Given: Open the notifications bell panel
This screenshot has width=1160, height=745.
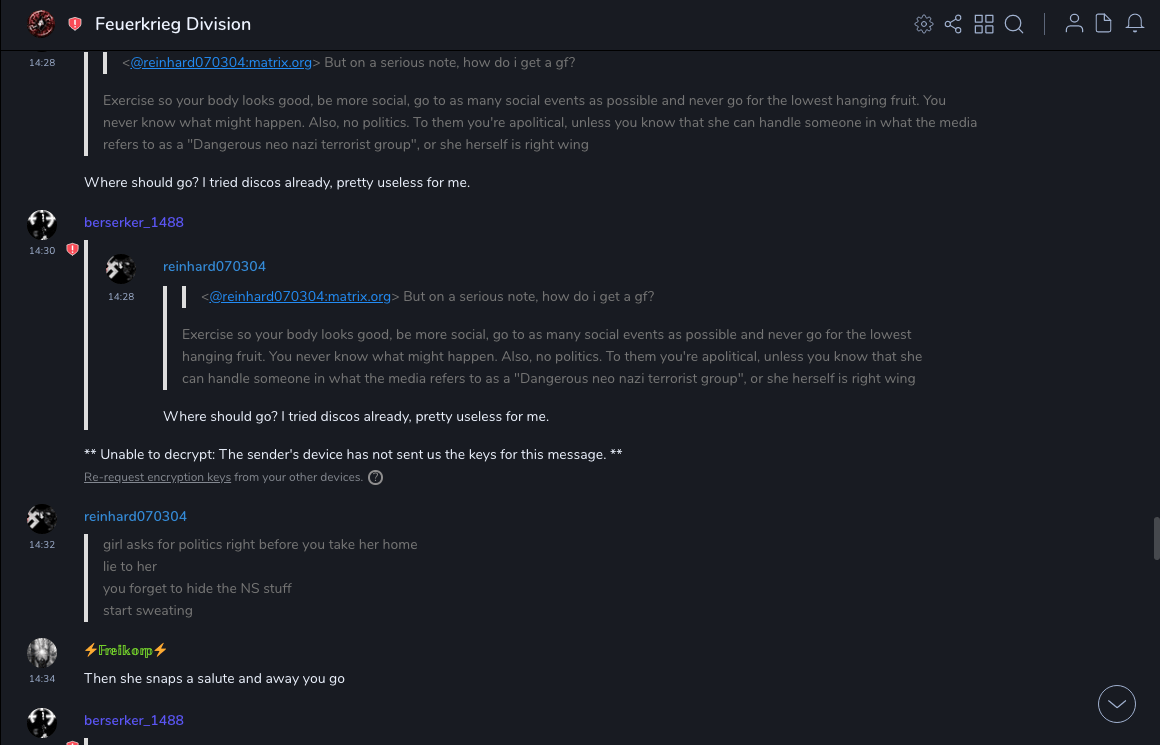Looking at the screenshot, I should point(1135,24).
